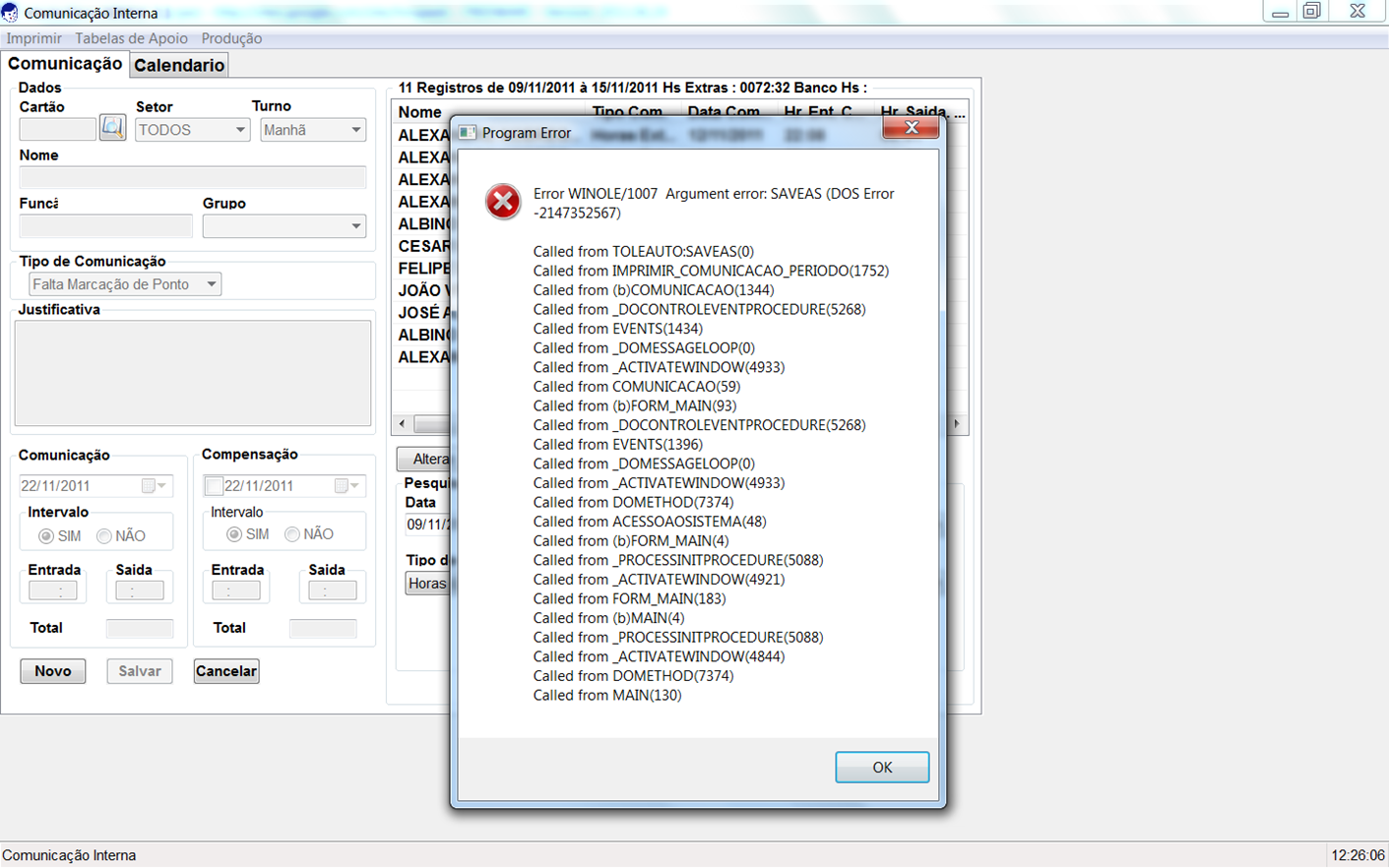This screenshot has height=868, width=1389.
Task: Open the Compensação date calendar picker
Action: (347, 486)
